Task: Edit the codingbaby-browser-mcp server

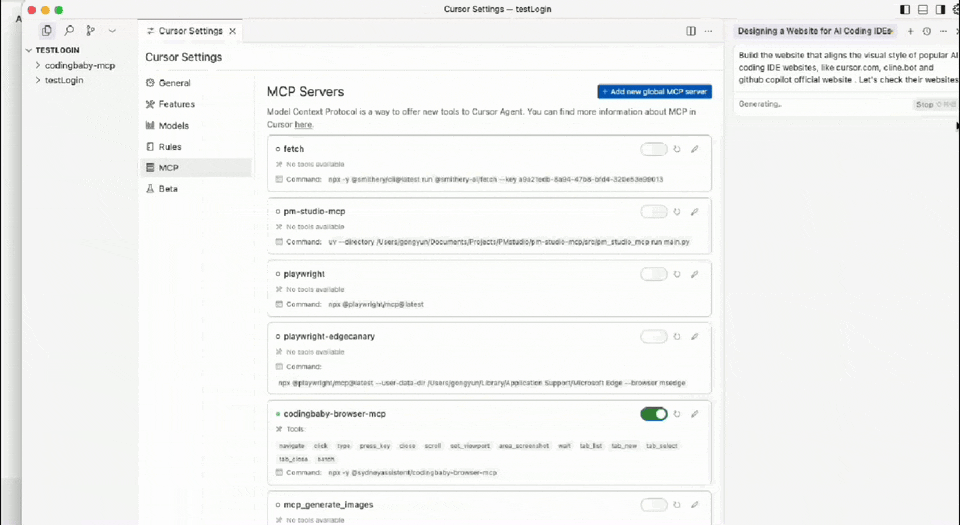Action: tap(694, 414)
